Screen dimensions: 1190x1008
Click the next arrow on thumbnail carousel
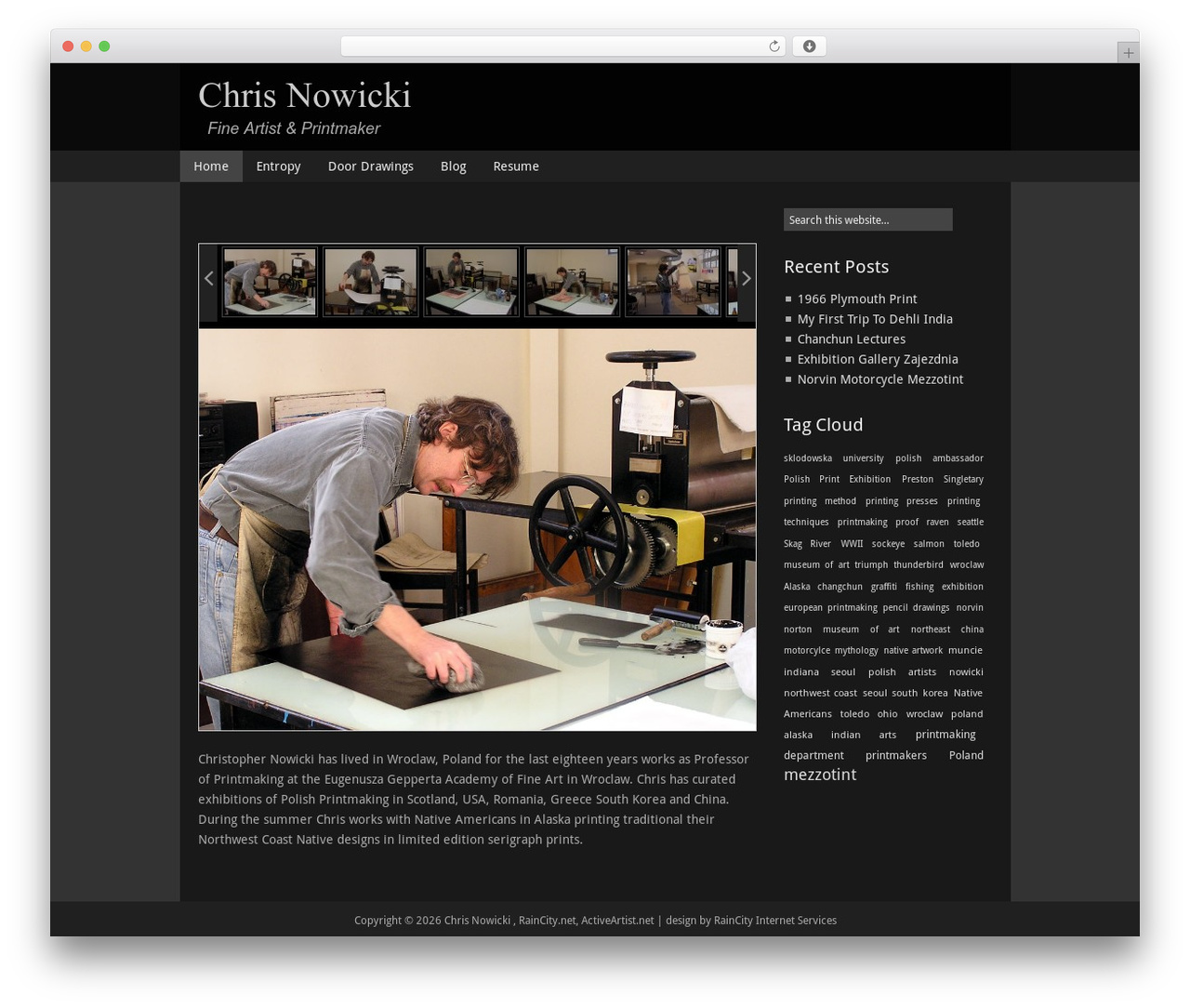point(746,278)
